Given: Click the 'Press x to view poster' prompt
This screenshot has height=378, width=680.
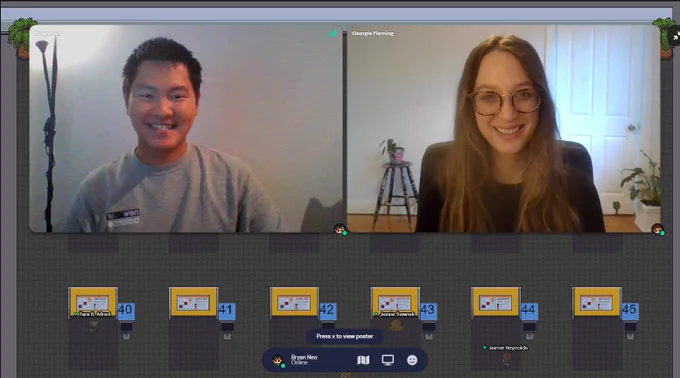Looking at the screenshot, I should 344,336.
